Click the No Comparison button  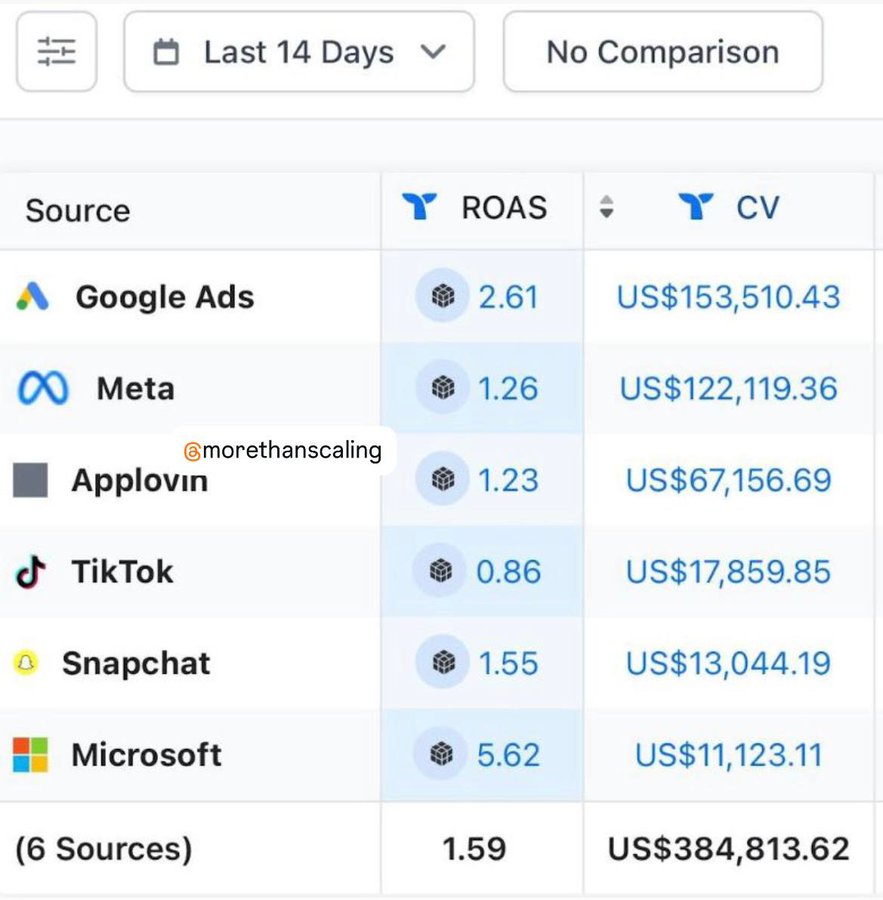click(x=663, y=52)
